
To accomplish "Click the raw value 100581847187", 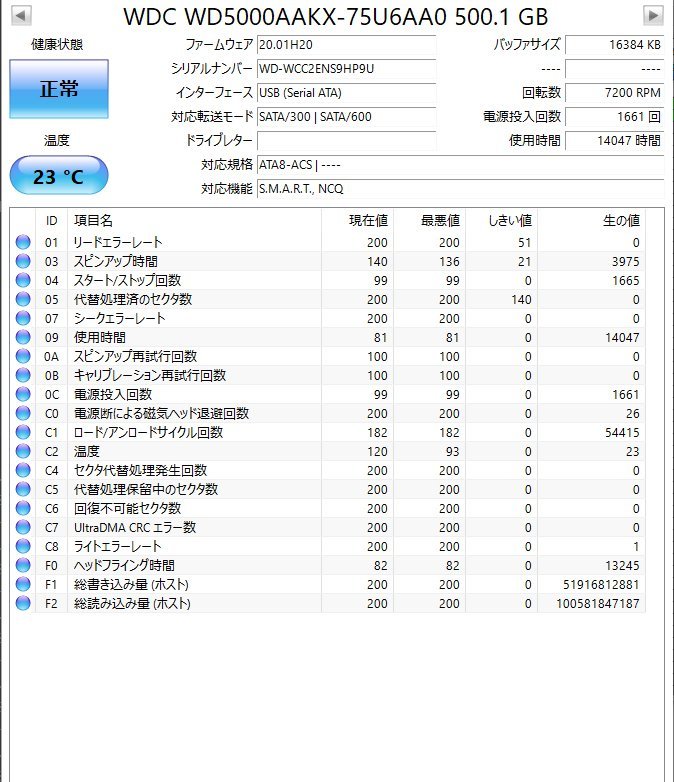I will click(598, 603).
